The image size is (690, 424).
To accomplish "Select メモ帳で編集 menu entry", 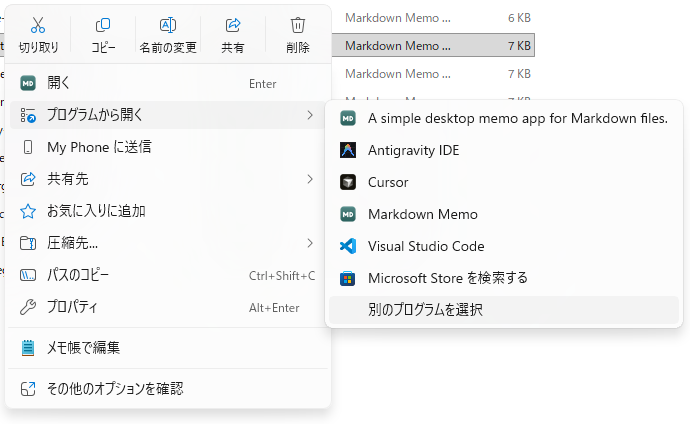I will click(x=169, y=348).
